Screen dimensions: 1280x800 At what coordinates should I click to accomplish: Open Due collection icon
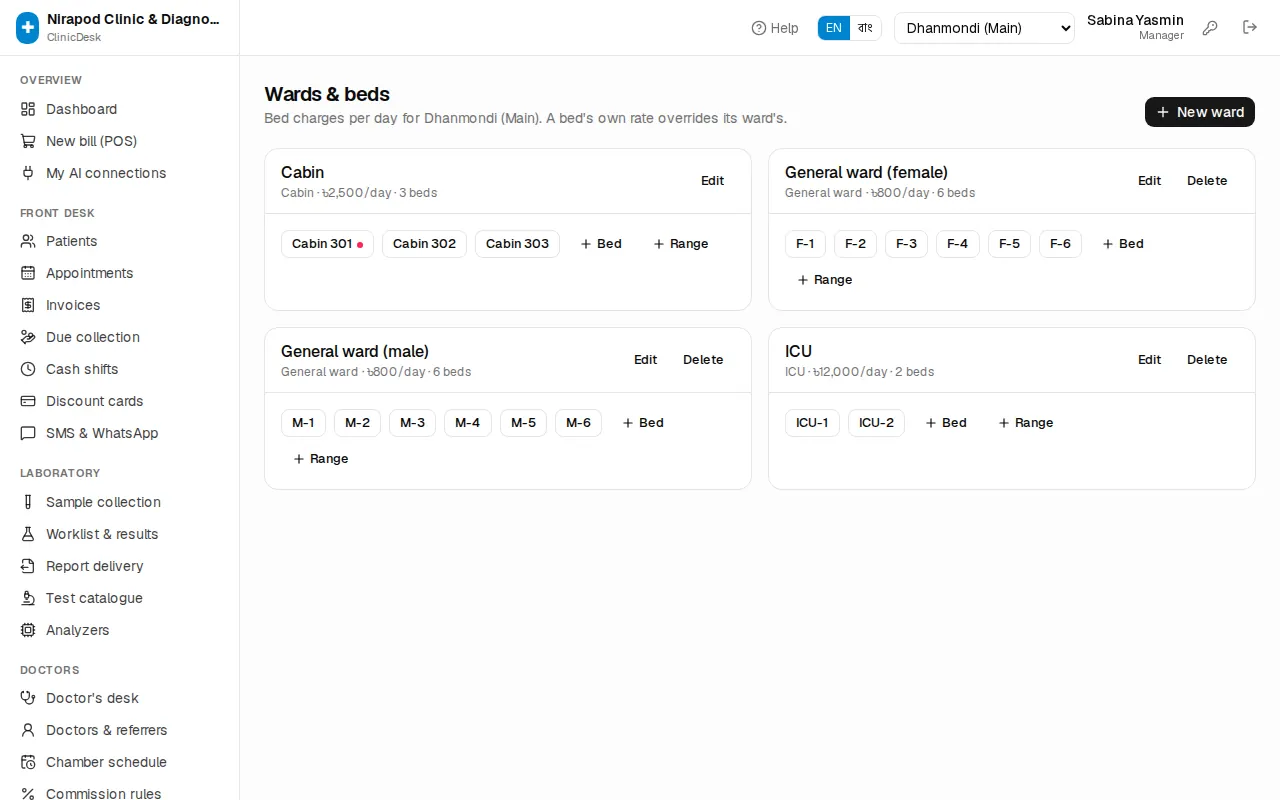tap(28, 337)
